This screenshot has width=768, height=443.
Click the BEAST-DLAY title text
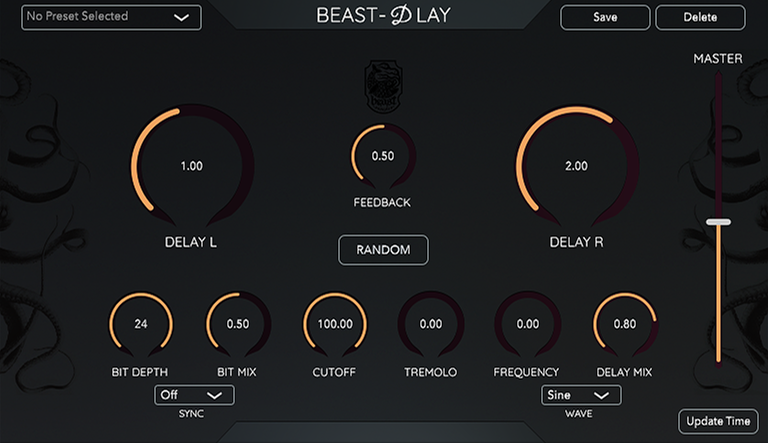[x=383, y=16]
